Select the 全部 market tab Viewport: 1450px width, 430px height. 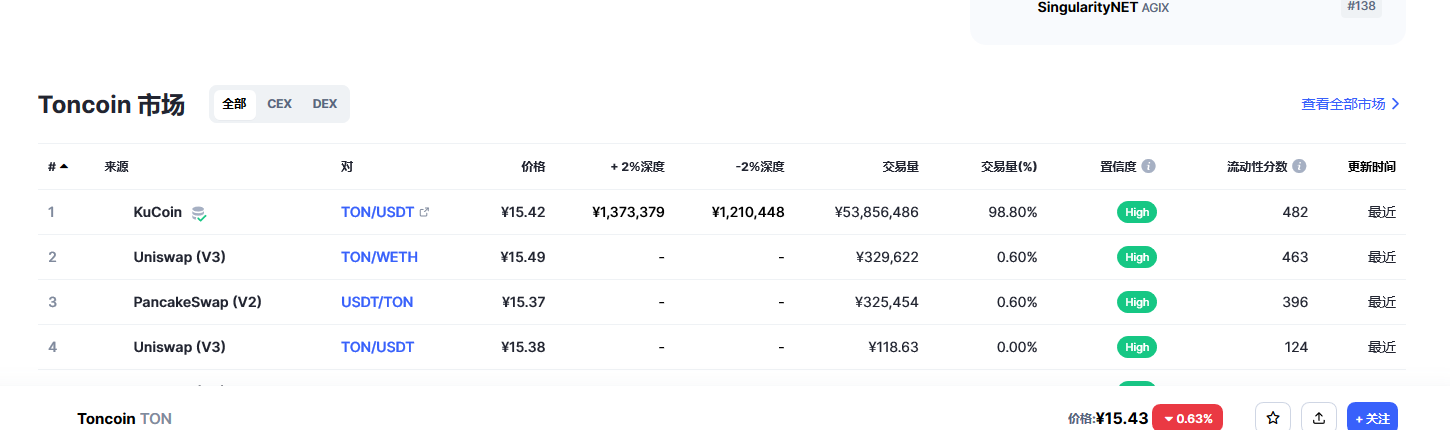pyautogui.click(x=234, y=104)
